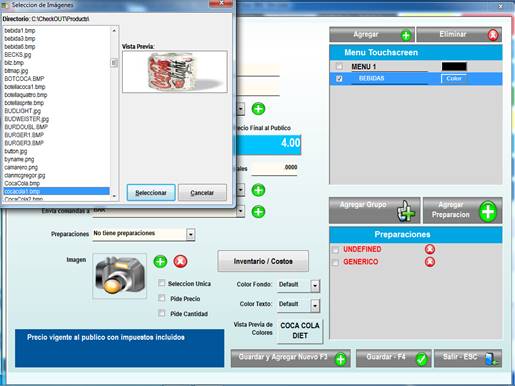Open Inventario / Costos
Screen dimensions: 515x386
[263, 261]
